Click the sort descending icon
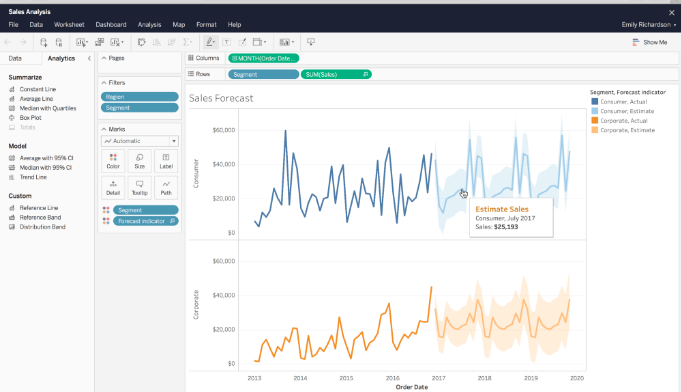681x392 pixels. 172,42
